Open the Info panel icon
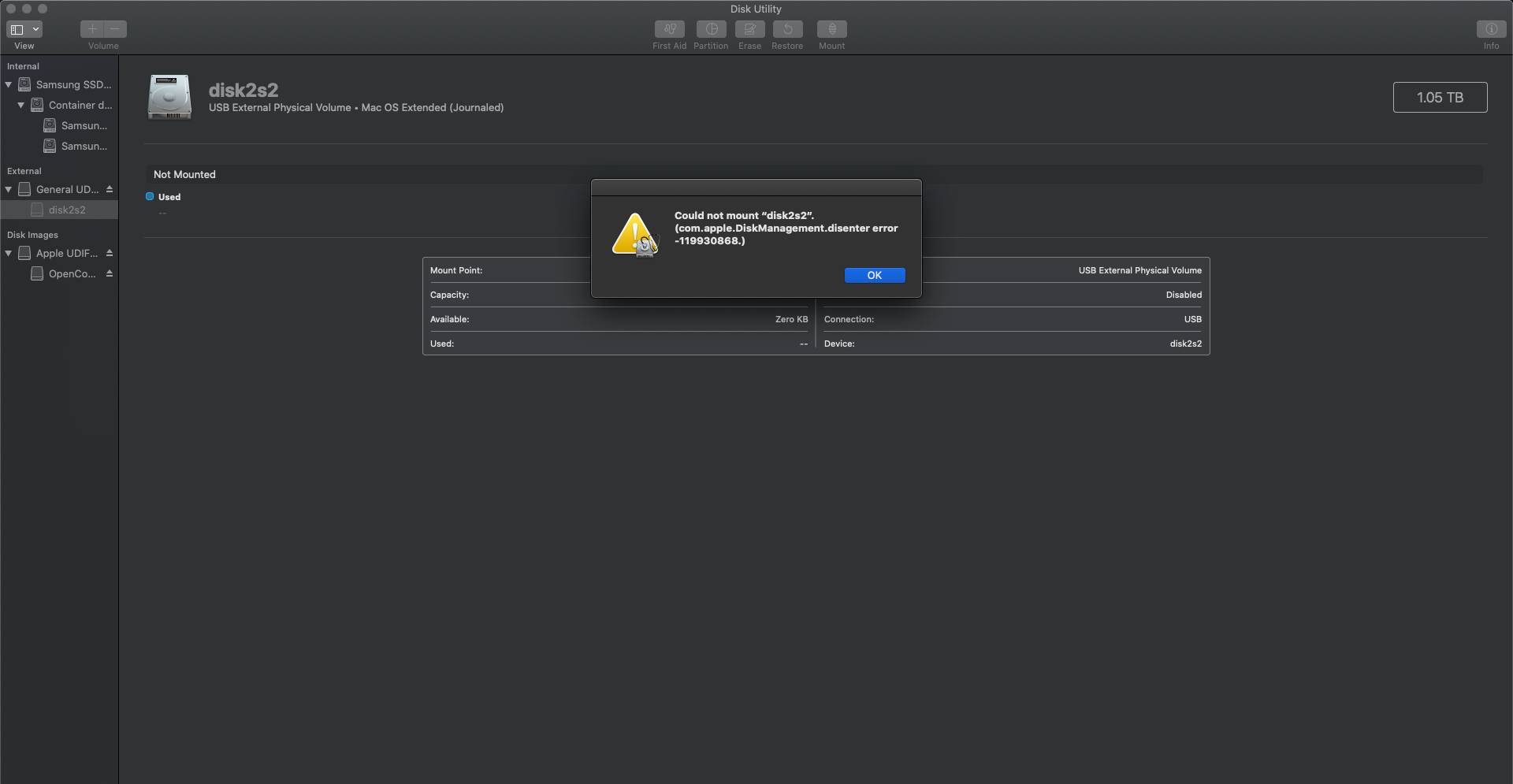This screenshot has width=1513, height=784. coord(1491,29)
